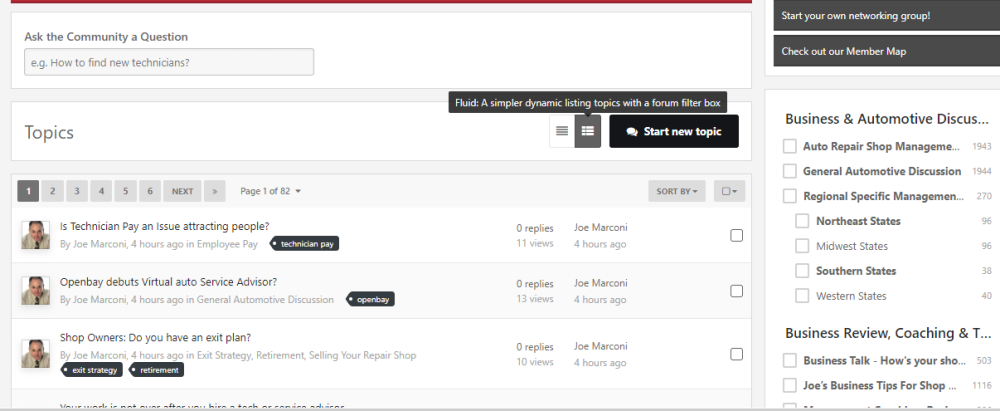The image size is (1000, 411).
Task: Open the select-all checkbox dropdown menu
Action: tap(729, 191)
